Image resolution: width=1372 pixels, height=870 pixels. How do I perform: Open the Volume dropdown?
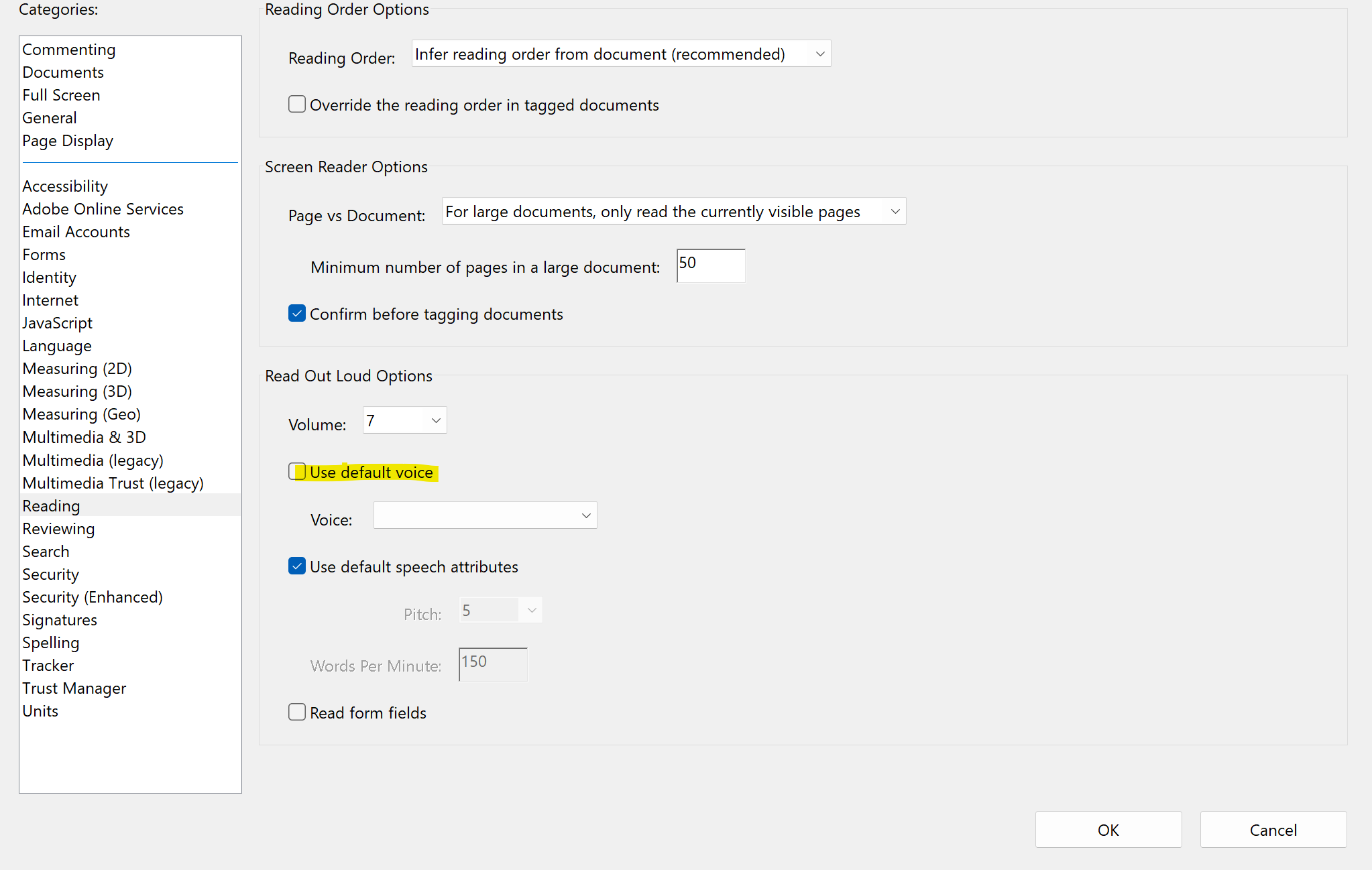coord(404,420)
